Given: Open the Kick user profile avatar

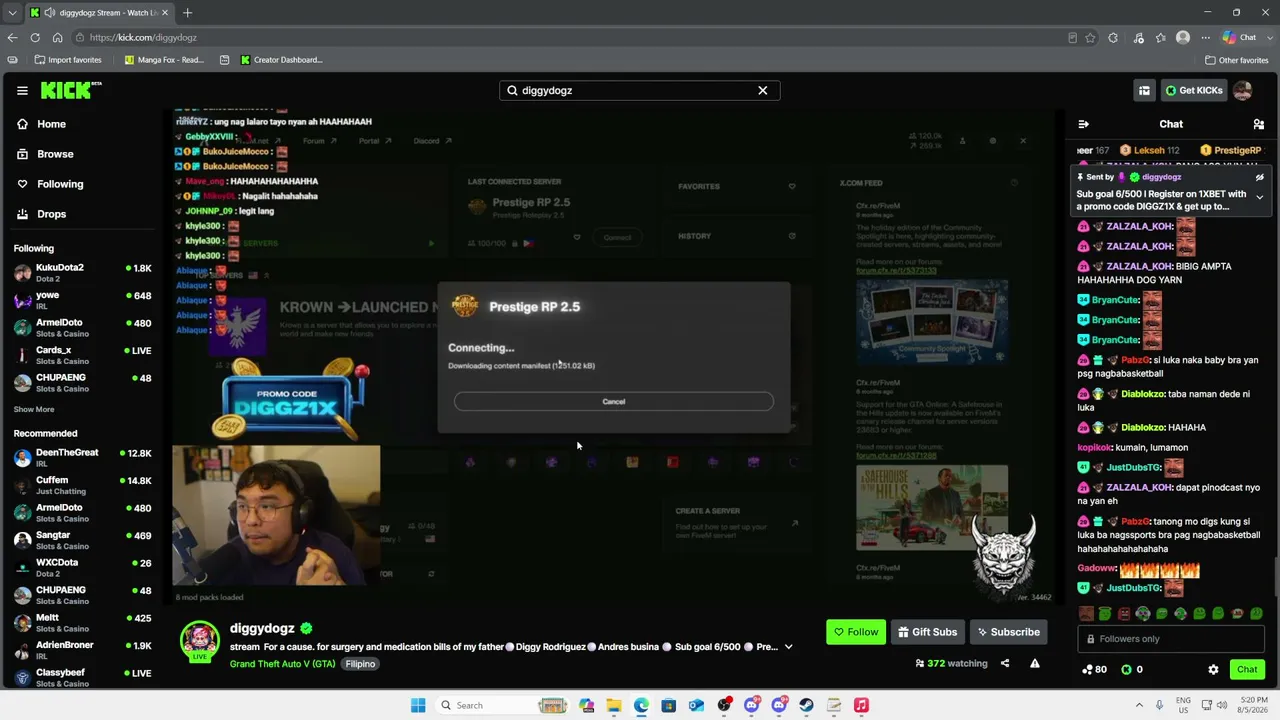Looking at the screenshot, I should (x=1243, y=90).
